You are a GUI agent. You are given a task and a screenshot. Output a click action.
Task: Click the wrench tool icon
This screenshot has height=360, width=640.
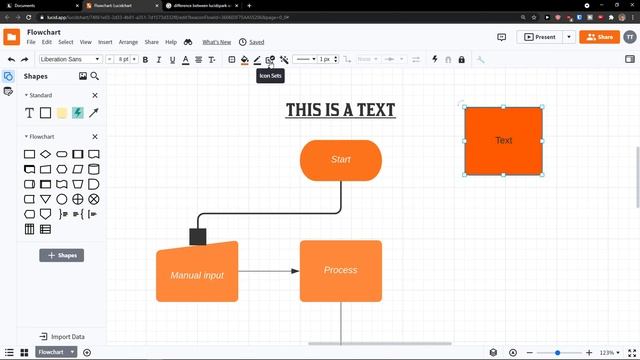[x=480, y=60]
